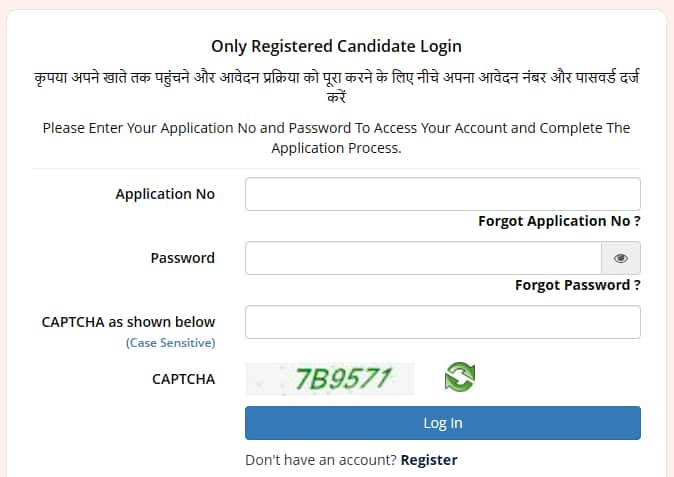Viewport: 674px width, 477px height.
Task: Click the CAPTCHA label beside the code image
Action: pyautogui.click(x=183, y=378)
